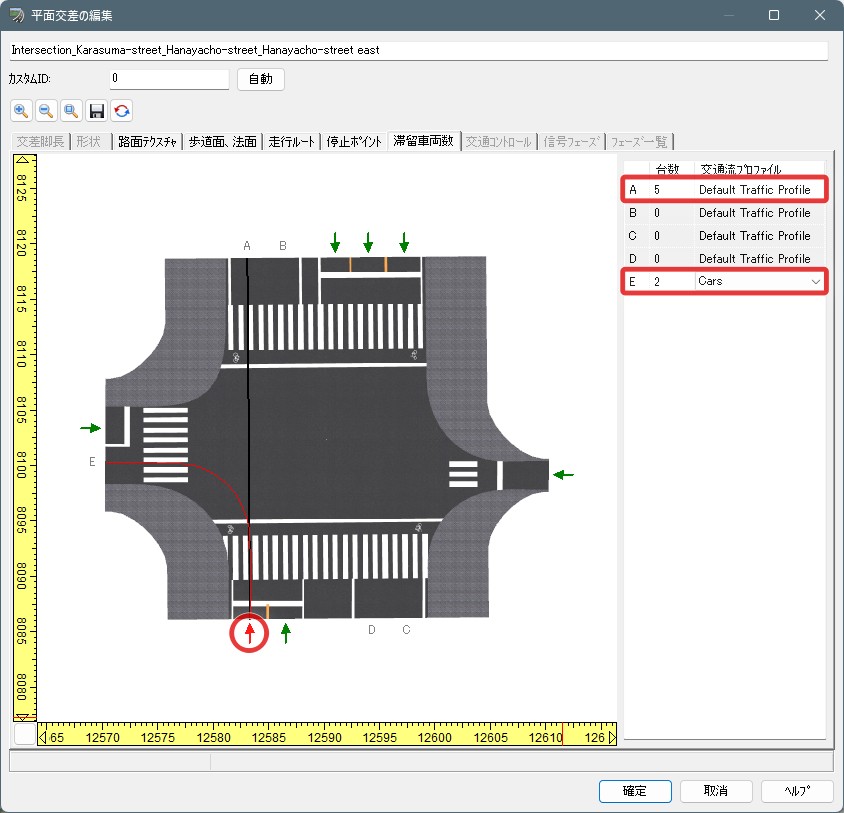Select the green arrow on the west leg

(x=91, y=428)
